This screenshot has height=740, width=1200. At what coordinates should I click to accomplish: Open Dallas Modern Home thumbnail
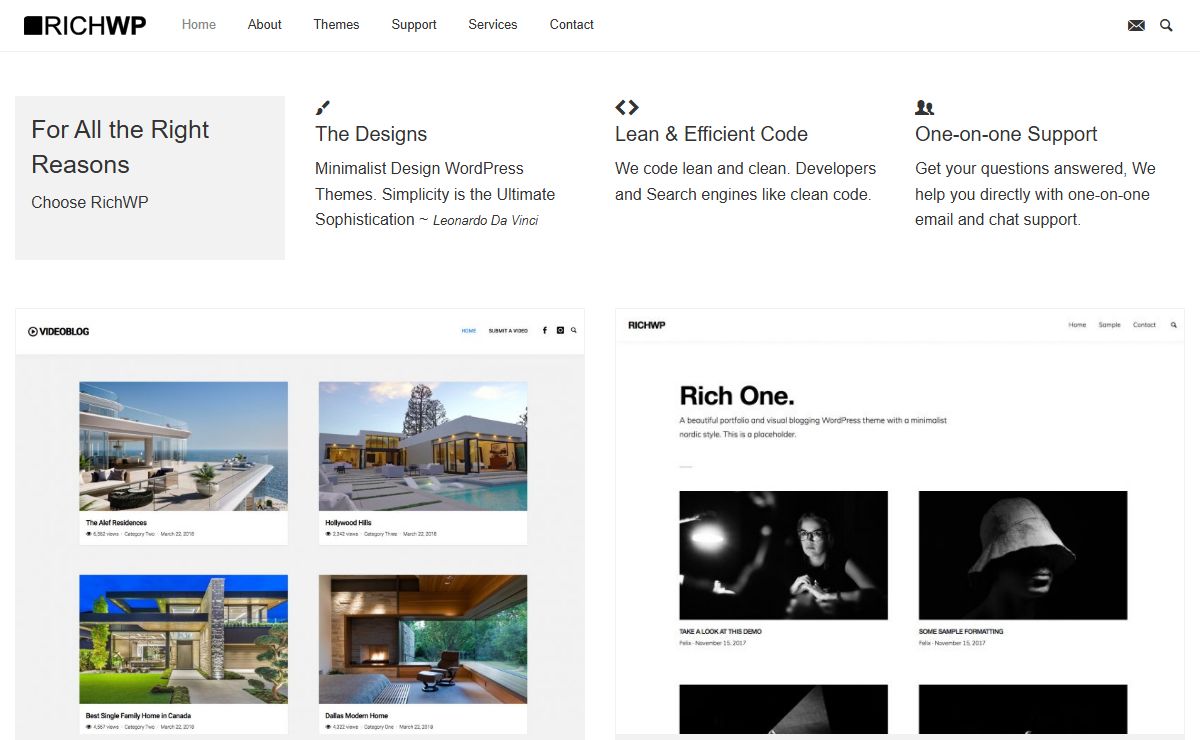click(x=423, y=639)
